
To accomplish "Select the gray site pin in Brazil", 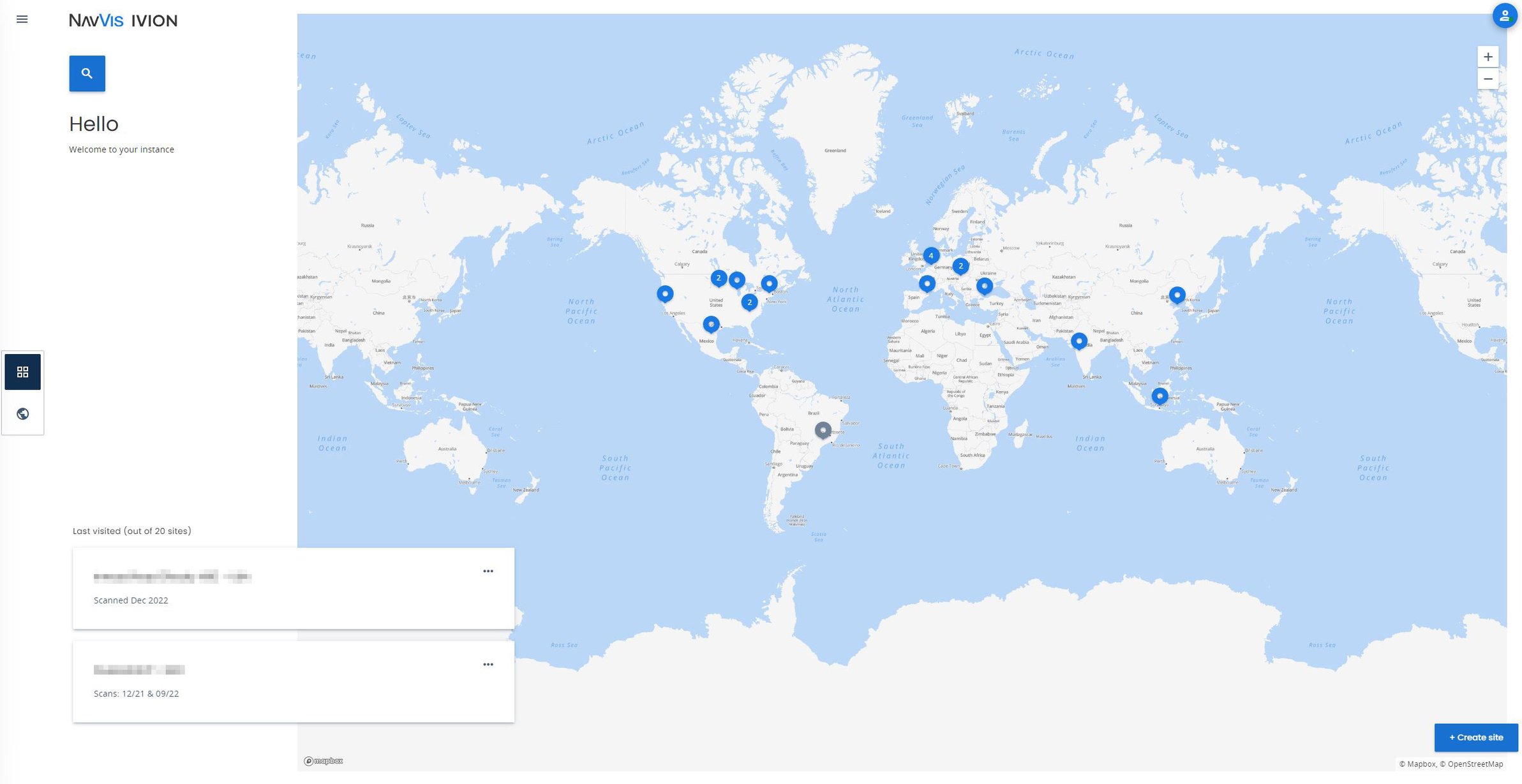I will point(823,431).
